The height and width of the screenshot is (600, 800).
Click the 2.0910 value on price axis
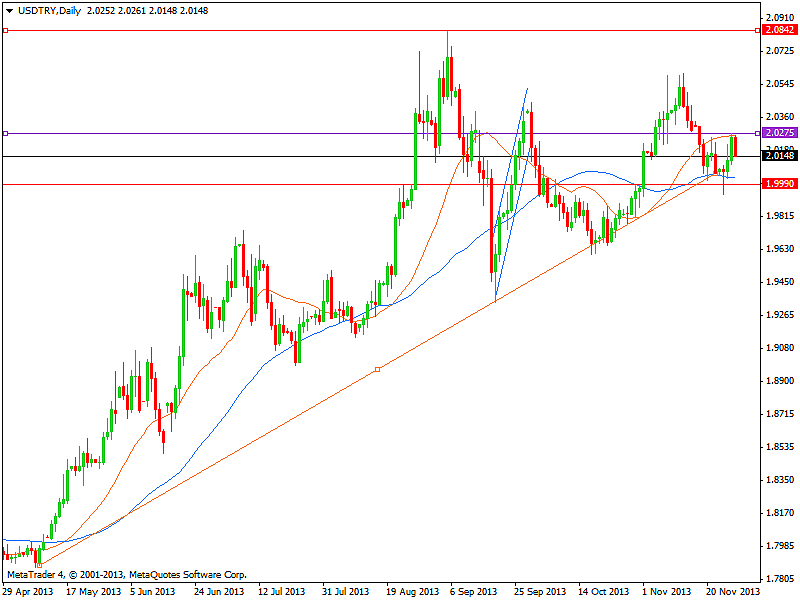tap(780, 18)
